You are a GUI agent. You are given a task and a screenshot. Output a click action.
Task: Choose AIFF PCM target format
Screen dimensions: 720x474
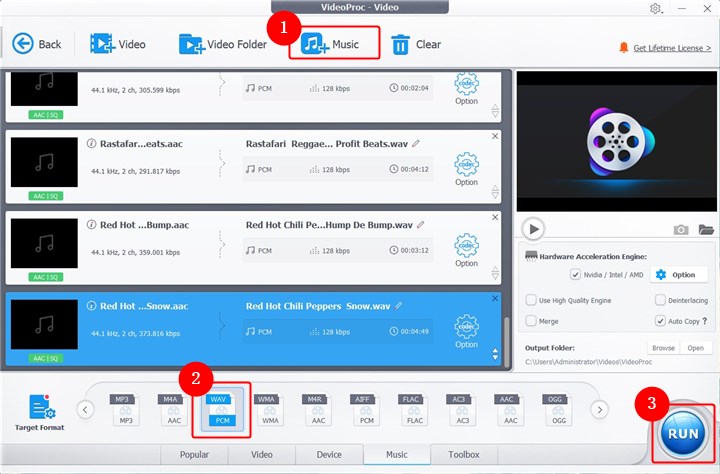365,409
